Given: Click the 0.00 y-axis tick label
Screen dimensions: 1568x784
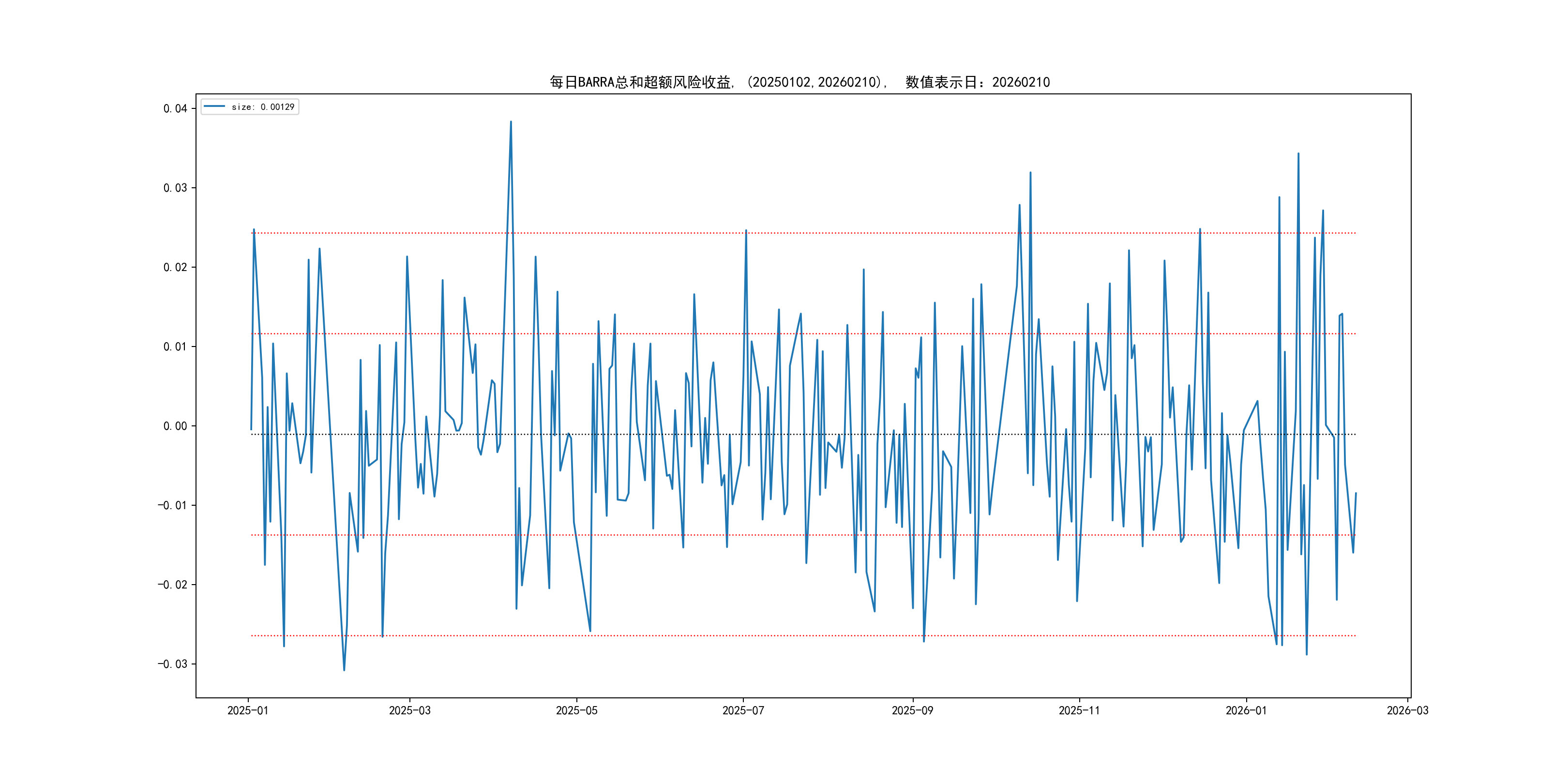Looking at the screenshot, I should point(175,426).
